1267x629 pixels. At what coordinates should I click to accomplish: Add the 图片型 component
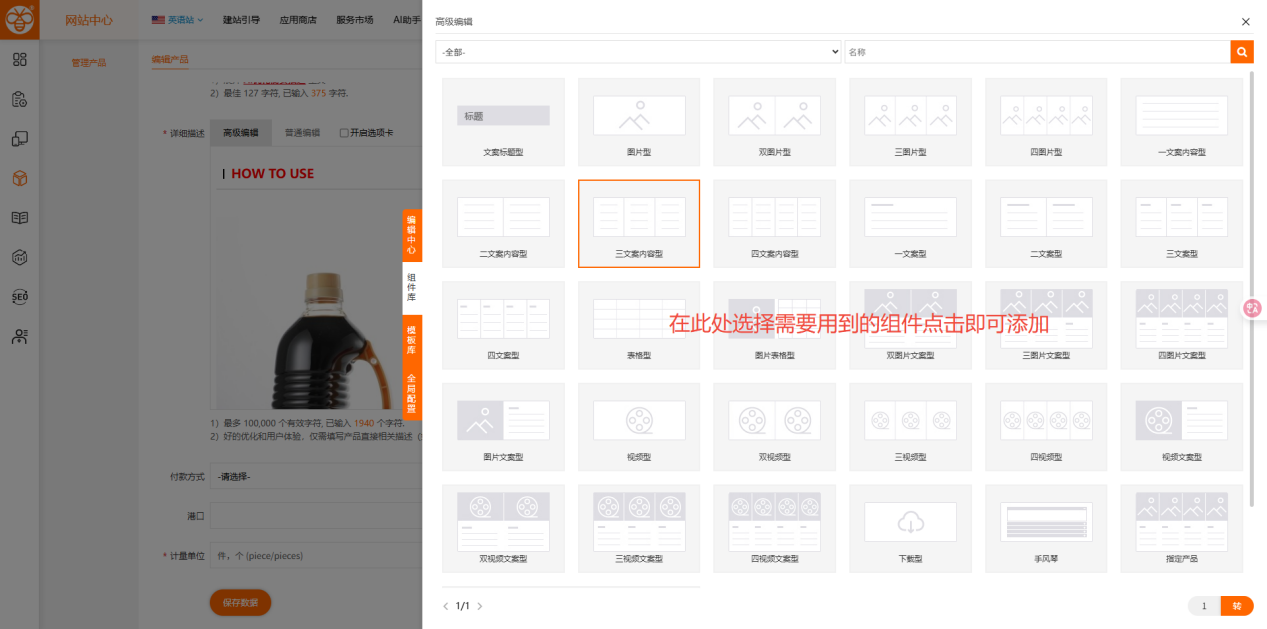pyautogui.click(x=639, y=122)
